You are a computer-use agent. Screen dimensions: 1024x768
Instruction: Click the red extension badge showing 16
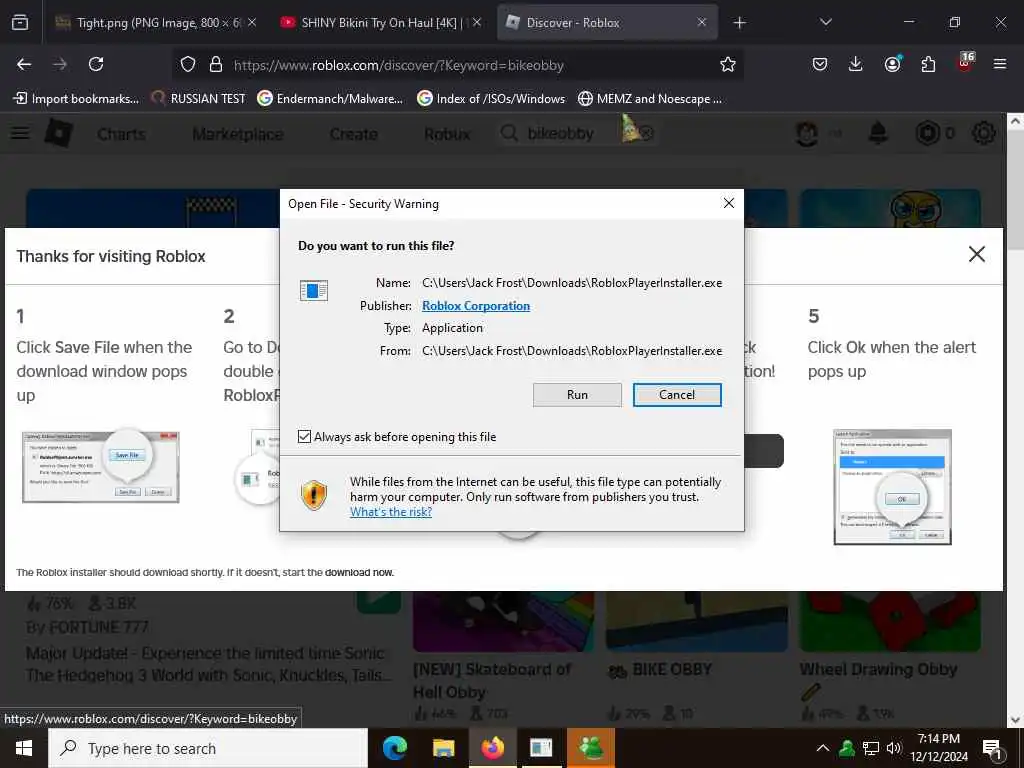[x=965, y=61]
